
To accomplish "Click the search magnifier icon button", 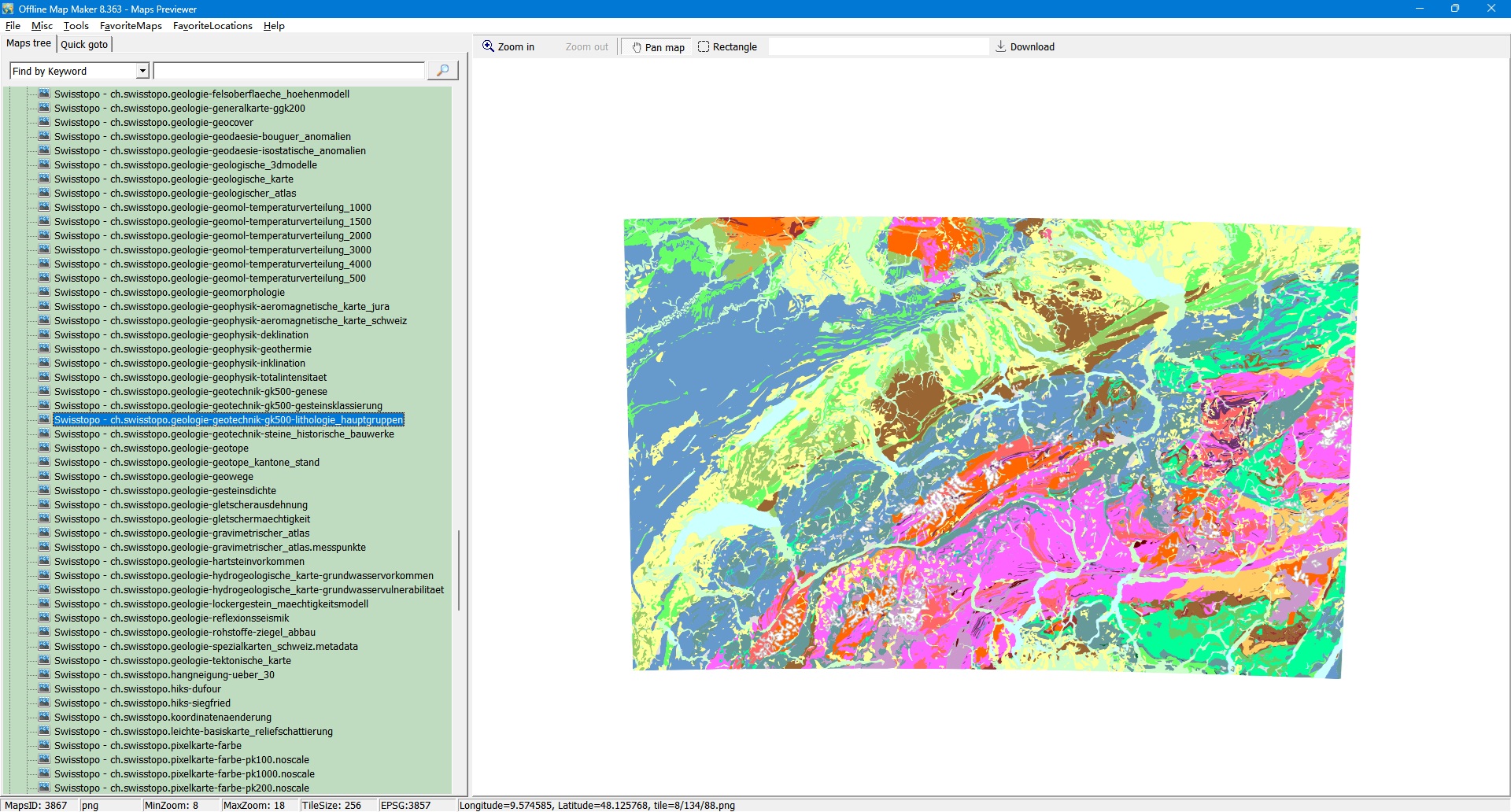I will tap(442, 71).
